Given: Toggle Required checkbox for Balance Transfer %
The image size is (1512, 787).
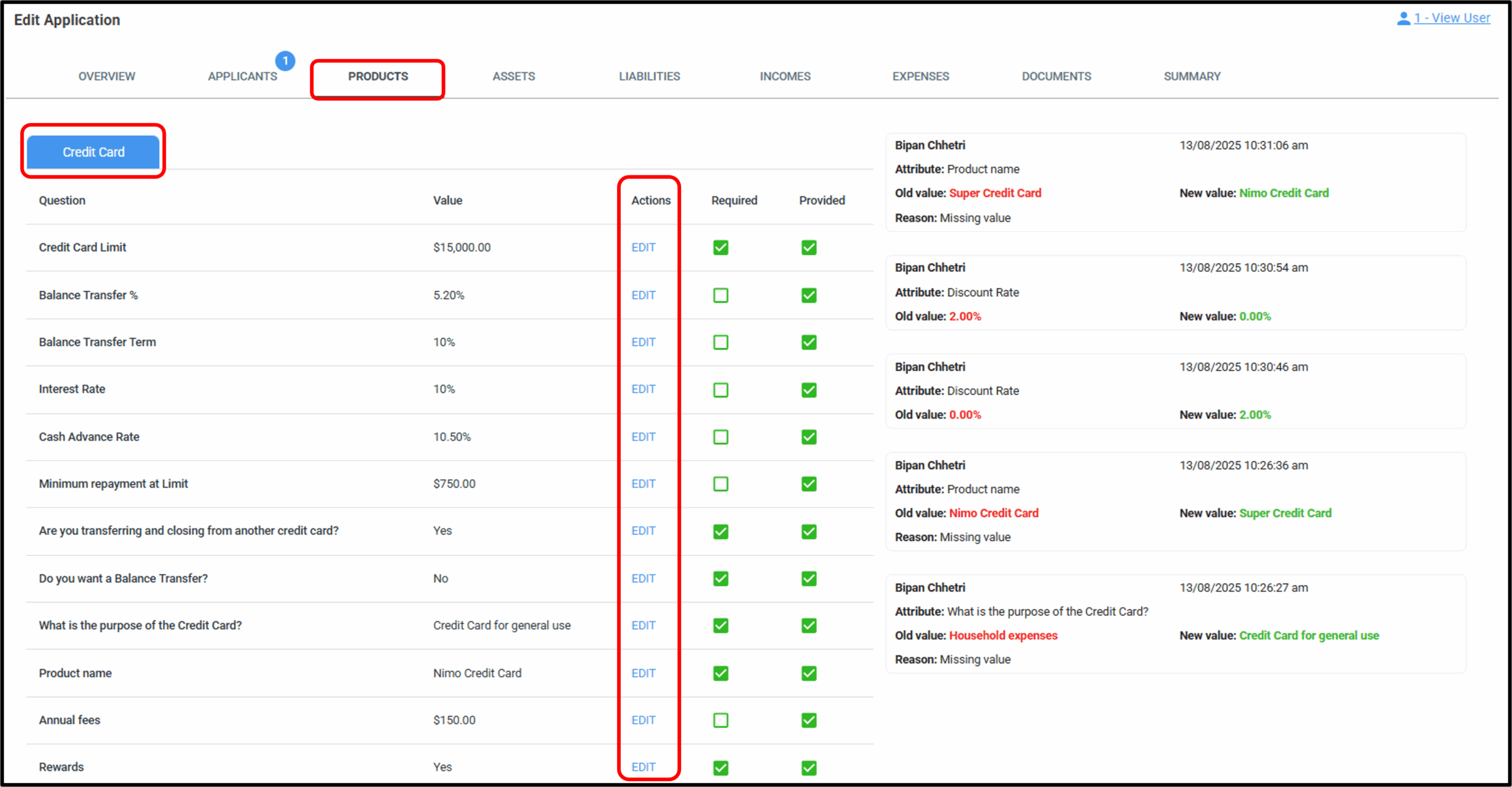Looking at the screenshot, I should [x=721, y=295].
